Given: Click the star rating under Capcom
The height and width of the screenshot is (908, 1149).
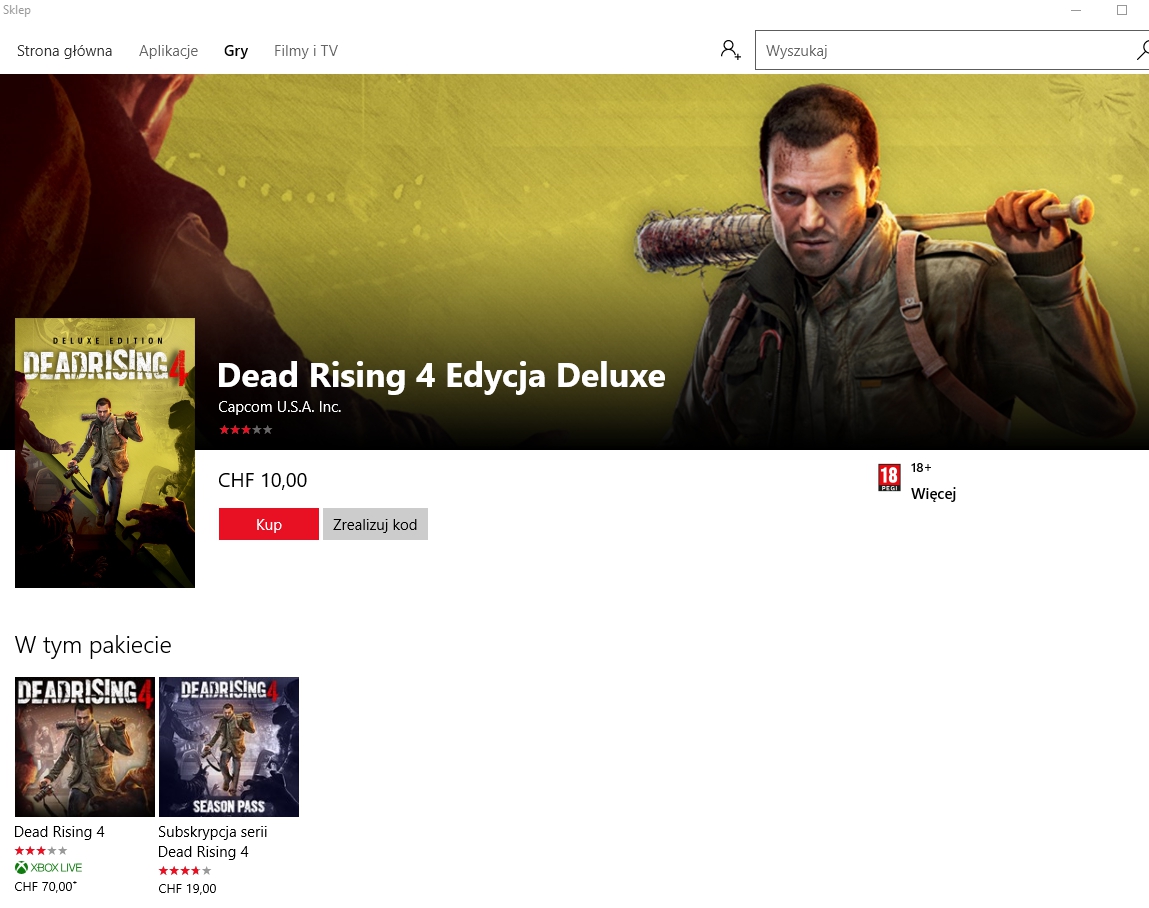Looking at the screenshot, I should [245, 430].
